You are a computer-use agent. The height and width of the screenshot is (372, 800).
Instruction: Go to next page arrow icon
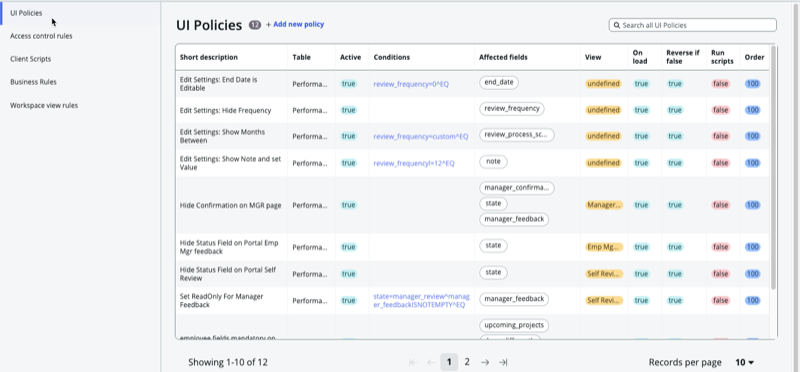click(485, 362)
